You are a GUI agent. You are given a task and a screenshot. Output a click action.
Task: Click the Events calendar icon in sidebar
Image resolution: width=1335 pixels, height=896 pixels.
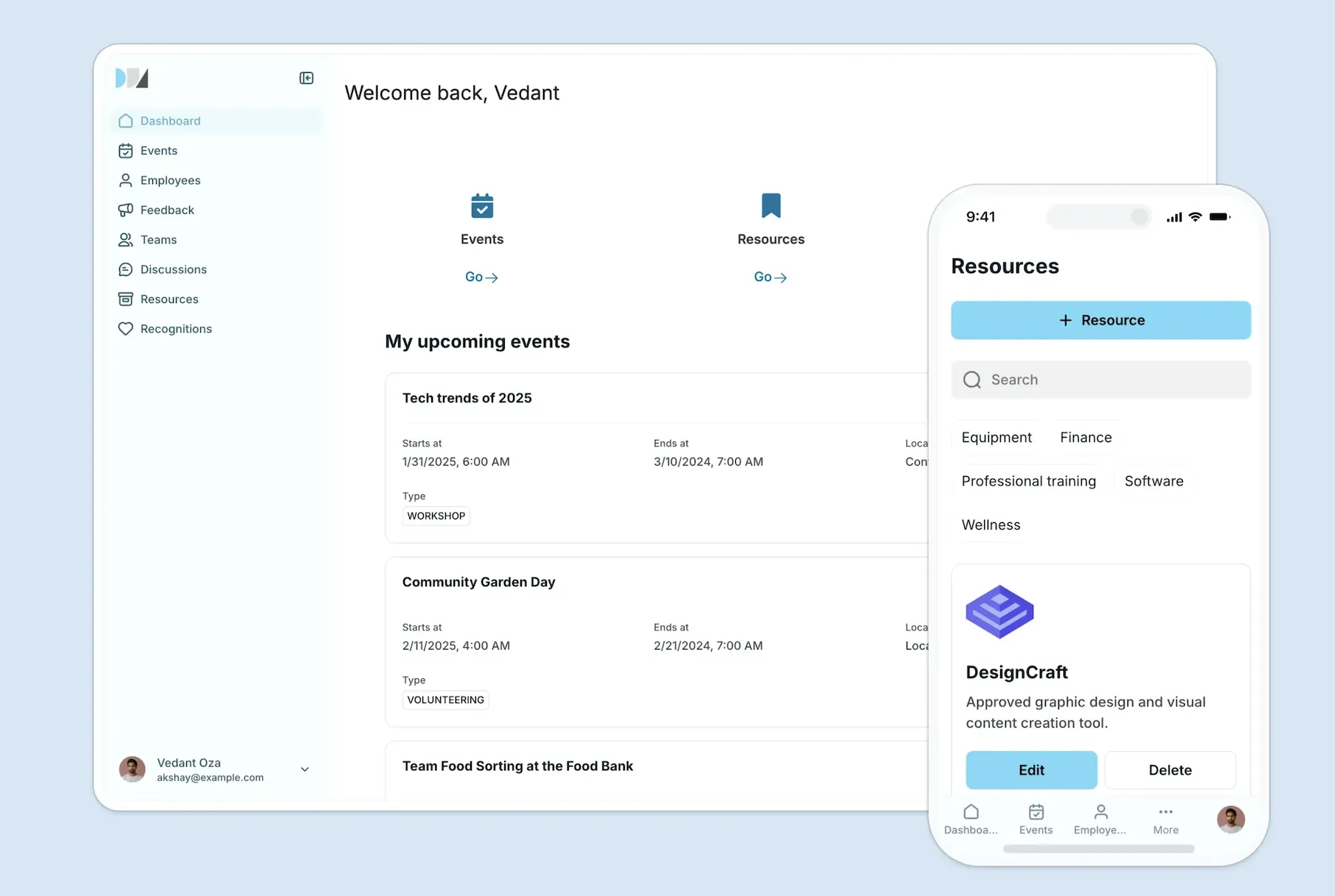tap(126, 151)
